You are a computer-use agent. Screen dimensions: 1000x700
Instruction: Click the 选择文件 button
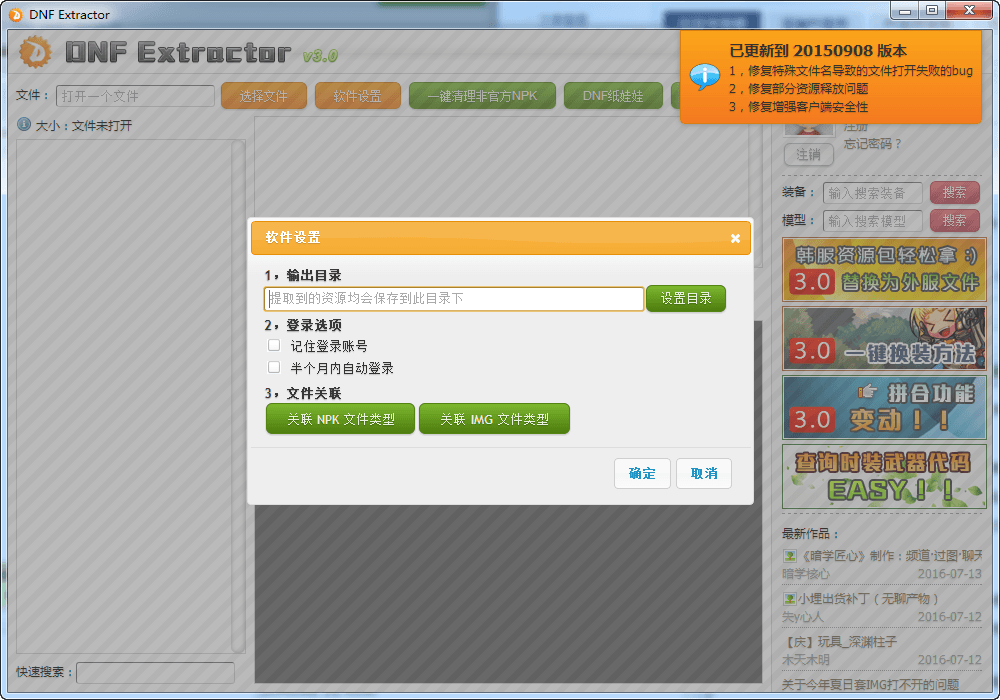click(264, 96)
